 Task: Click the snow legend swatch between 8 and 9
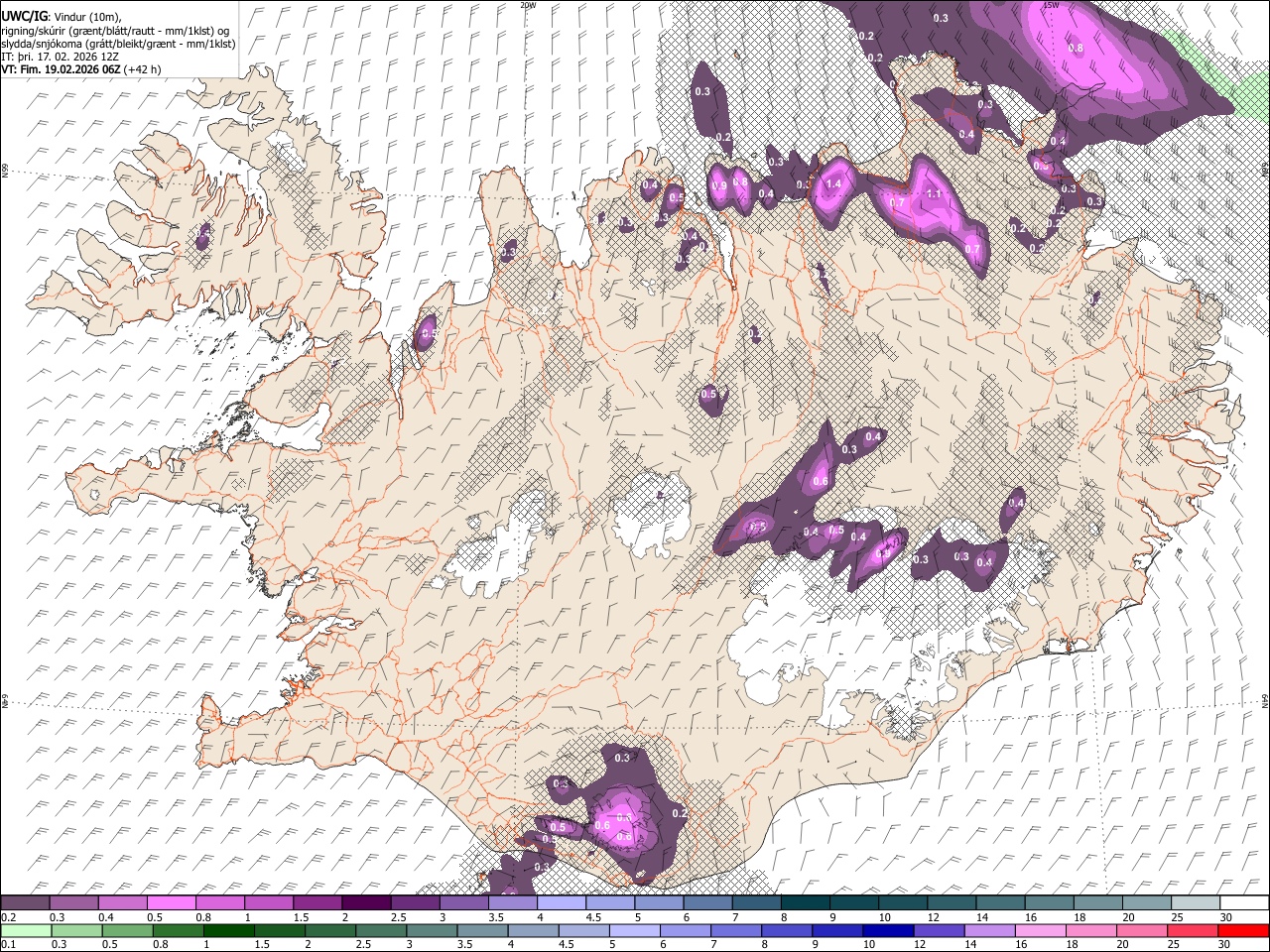[805, 902]
